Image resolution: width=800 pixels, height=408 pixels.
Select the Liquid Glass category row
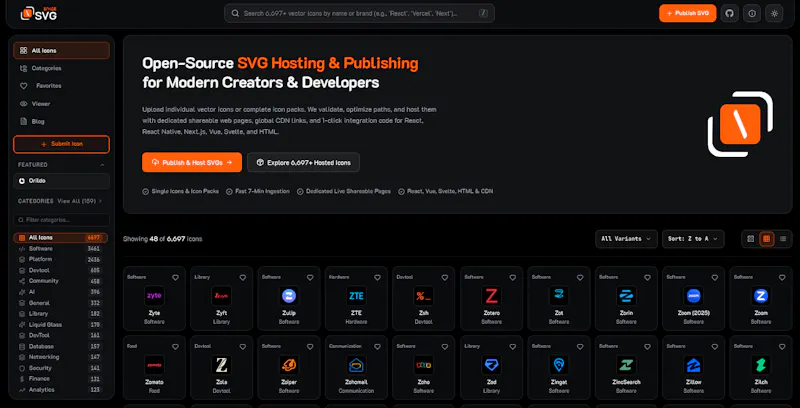pos(60,324)
